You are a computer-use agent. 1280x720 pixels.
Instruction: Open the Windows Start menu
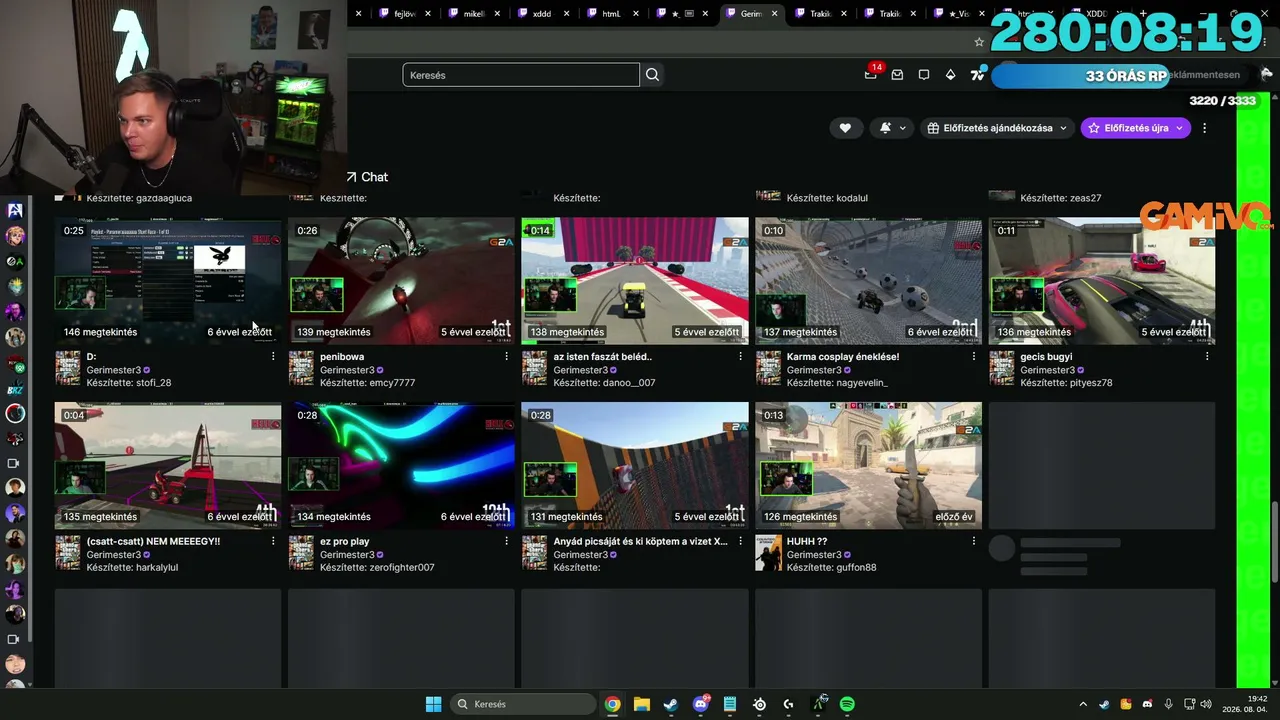click(433, 704)
